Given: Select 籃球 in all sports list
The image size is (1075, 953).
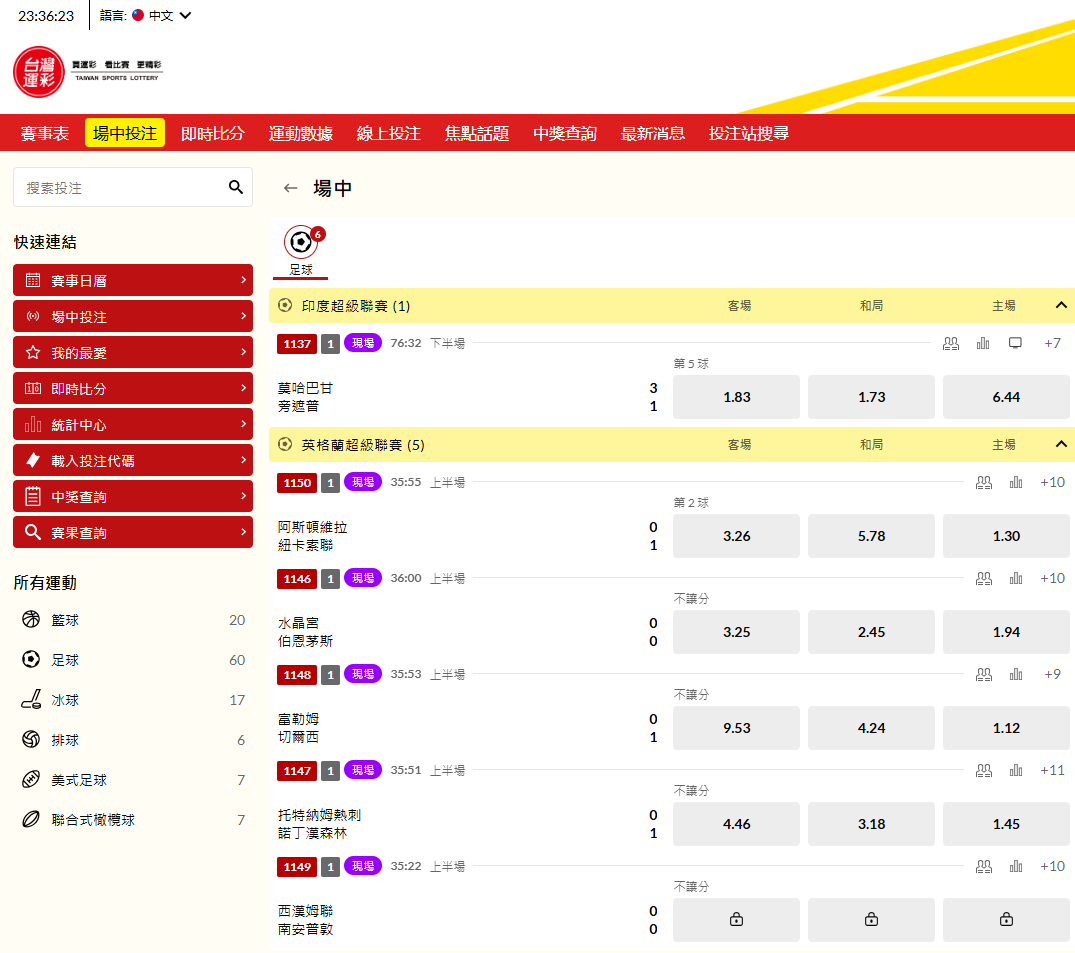Looking at the screenshot, I should coord(133,620).
